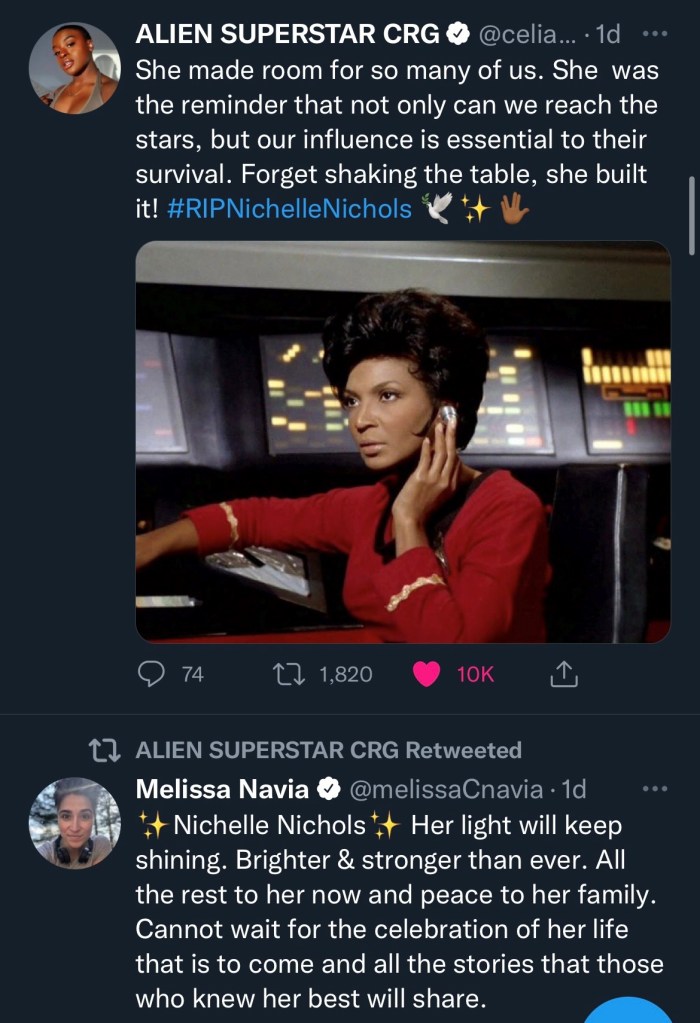View the Star Trek photo fullscreen
Image resolution: width=700 pixels, height=1023 pixels.
[403, 441]
